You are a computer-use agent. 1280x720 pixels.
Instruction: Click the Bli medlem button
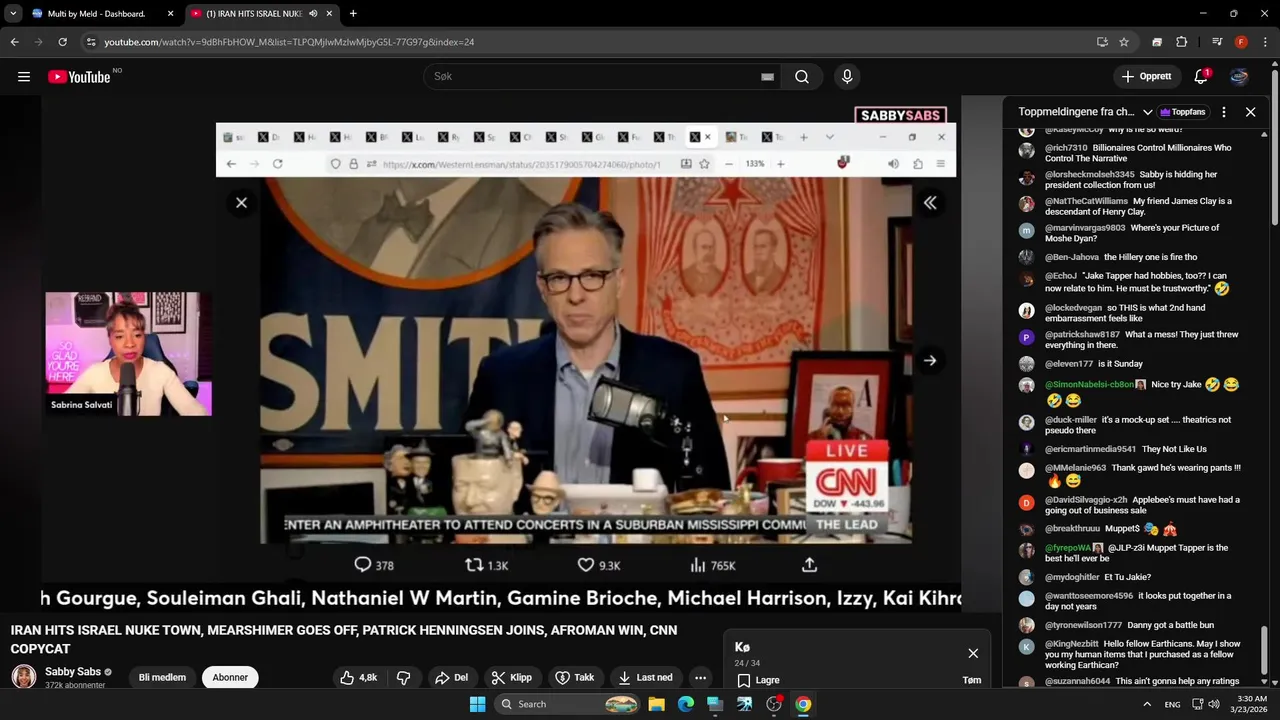(162, 677)
